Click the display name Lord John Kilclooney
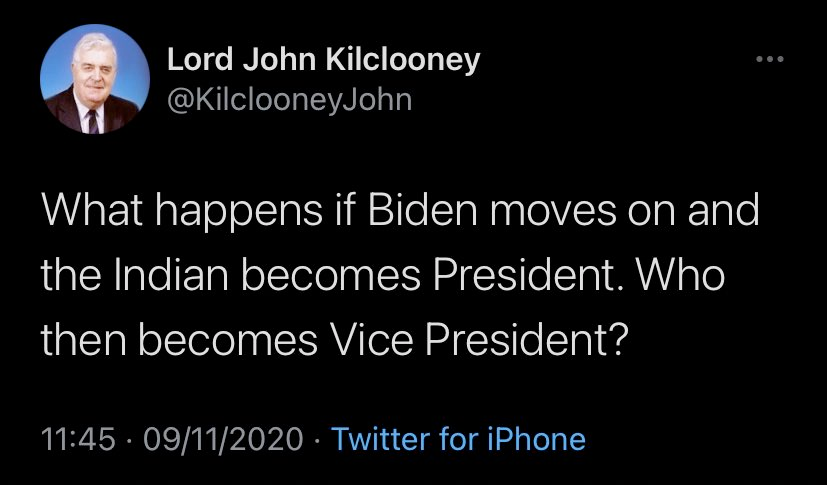The height and width of the screenshot is (485, 827). [323, 62]
